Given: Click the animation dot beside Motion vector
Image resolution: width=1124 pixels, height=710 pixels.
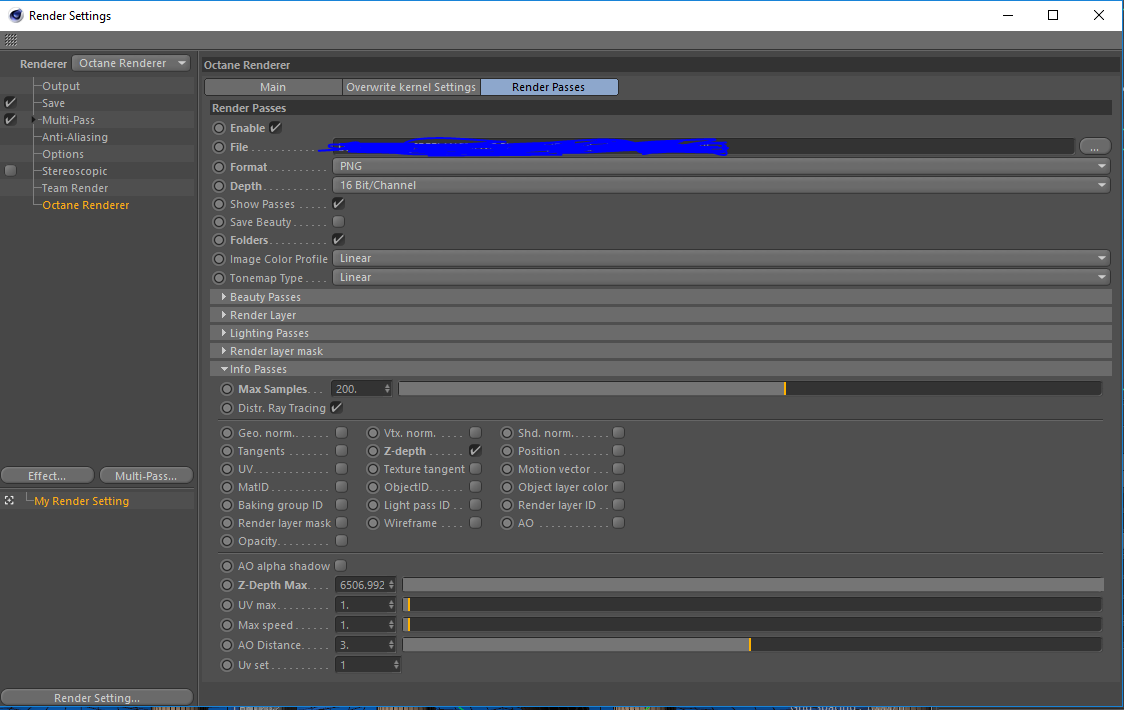Looking at the screenshot, I should coord(507,469).
